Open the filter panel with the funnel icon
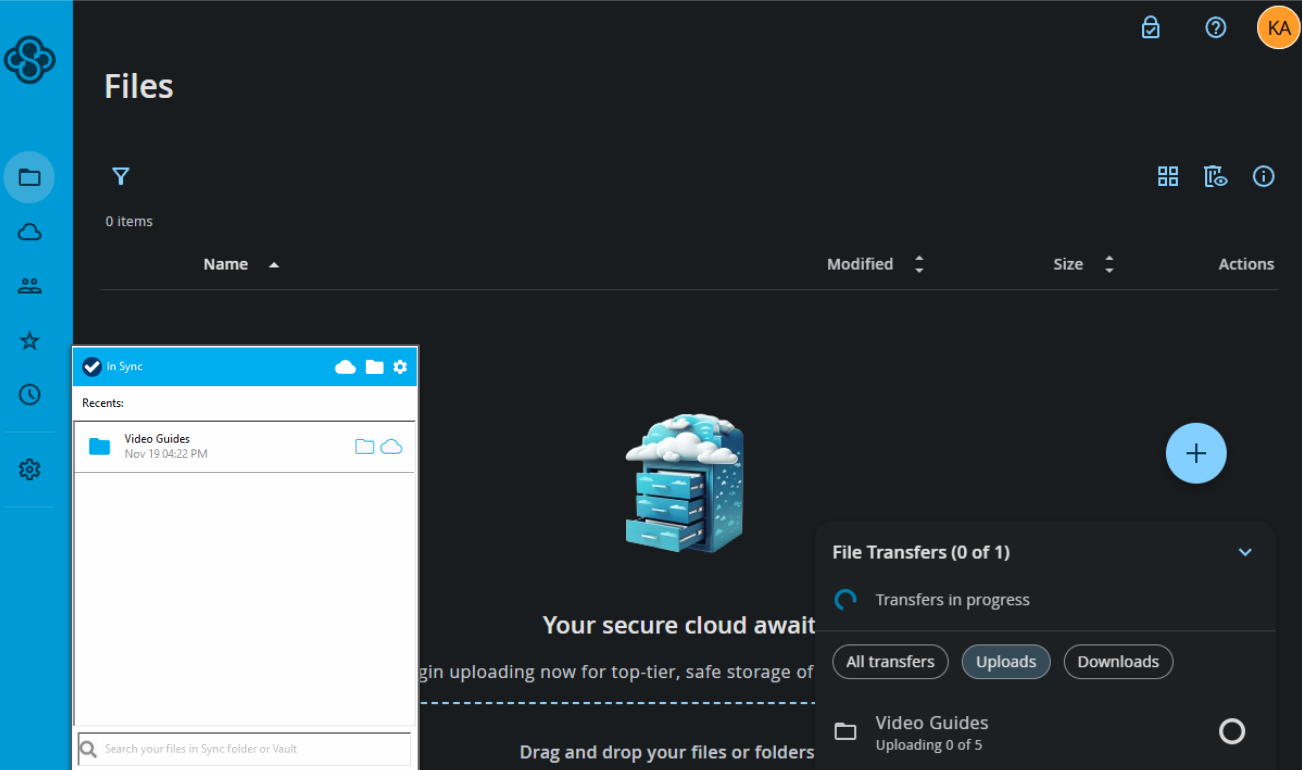 120,176
